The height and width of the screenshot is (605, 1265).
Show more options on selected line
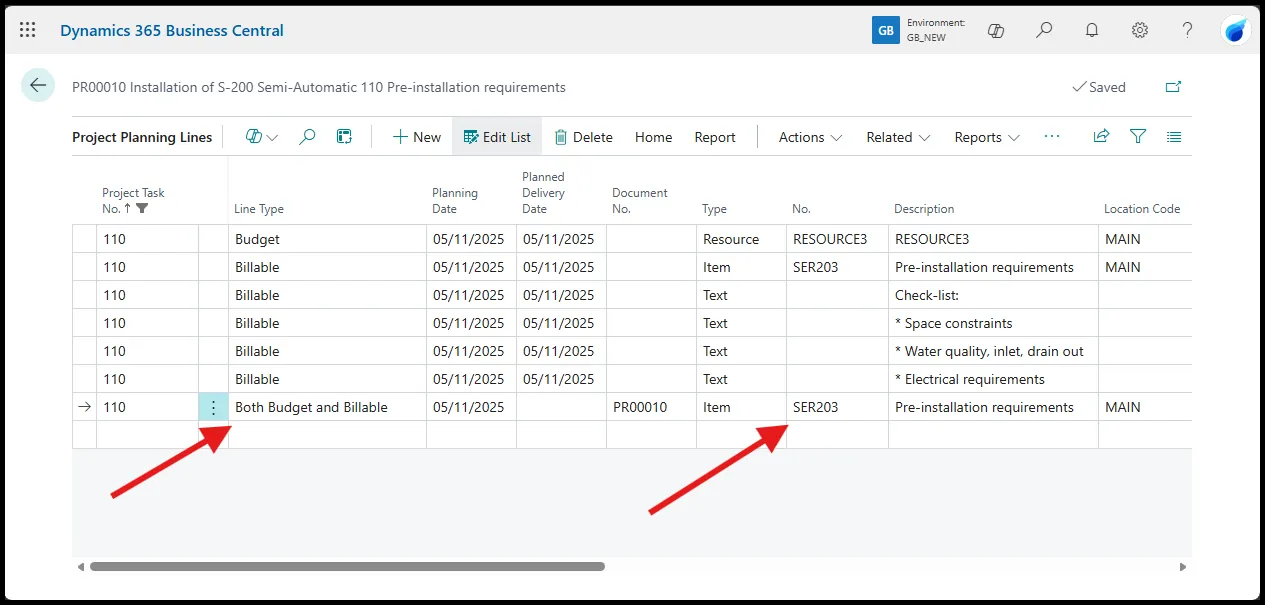[x=213, y=407]
